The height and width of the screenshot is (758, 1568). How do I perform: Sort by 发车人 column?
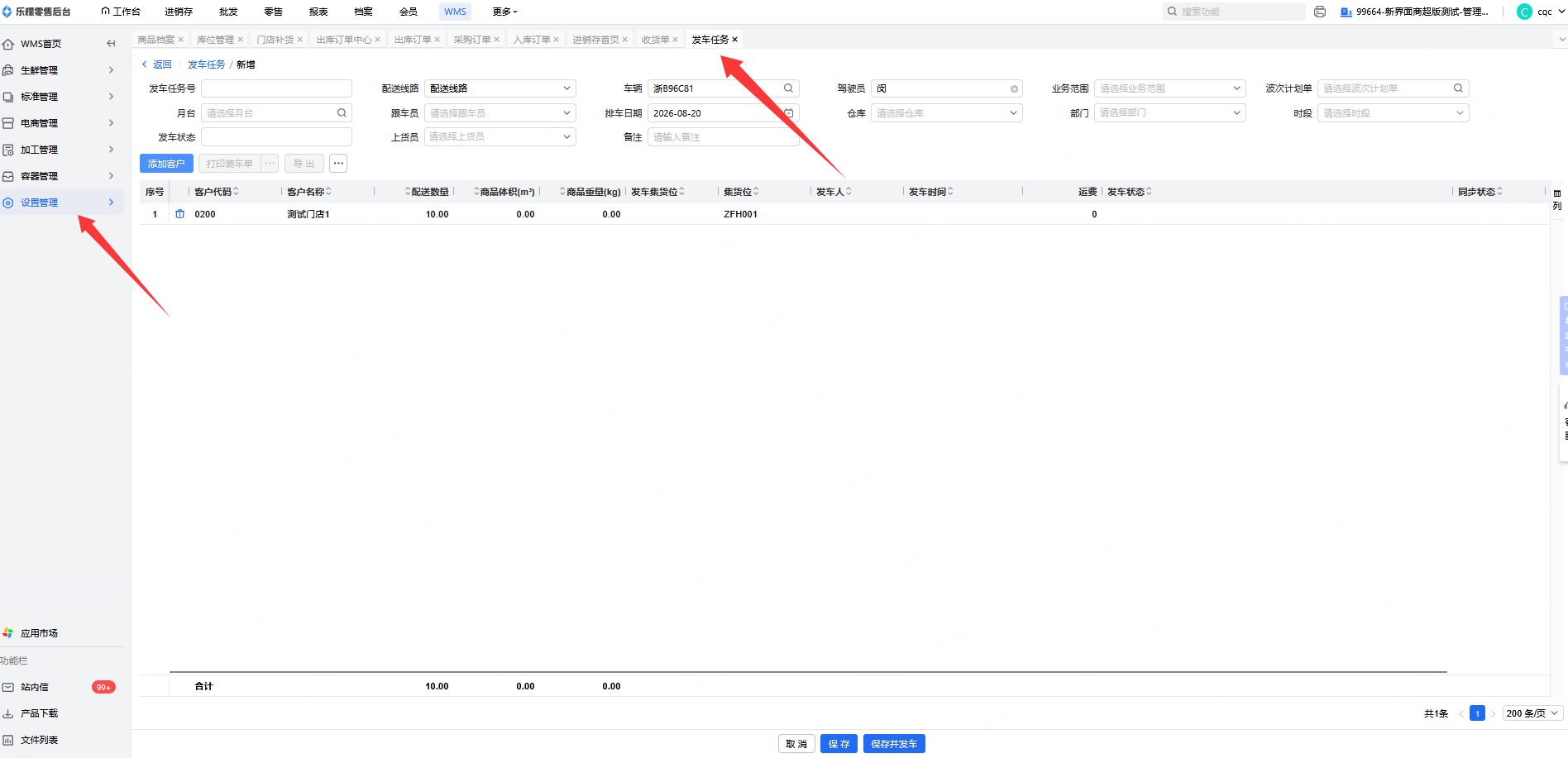pos(849,192)
